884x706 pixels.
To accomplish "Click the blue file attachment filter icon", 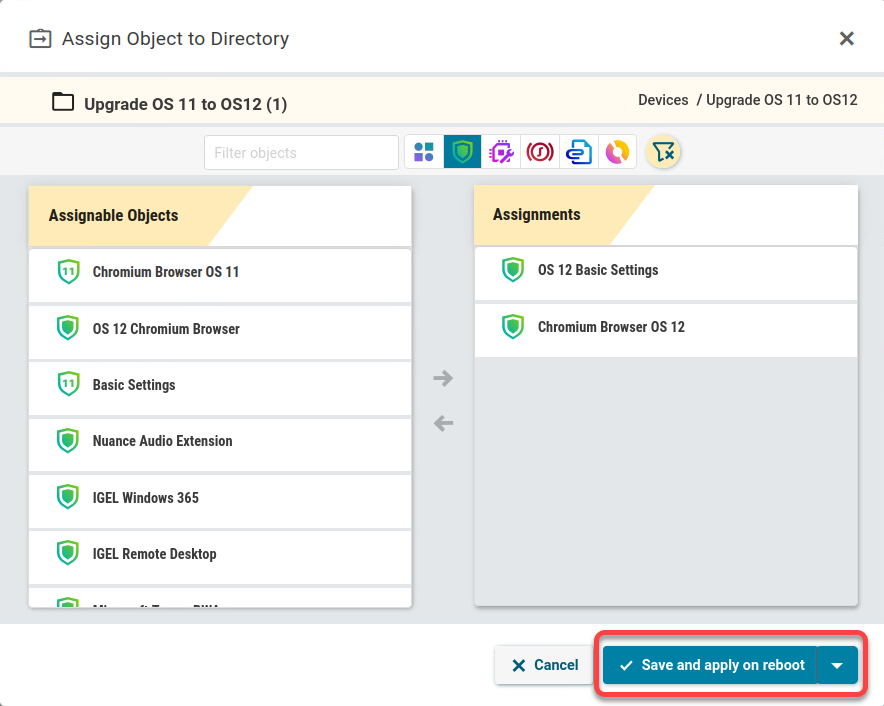I will pos(579,152).
